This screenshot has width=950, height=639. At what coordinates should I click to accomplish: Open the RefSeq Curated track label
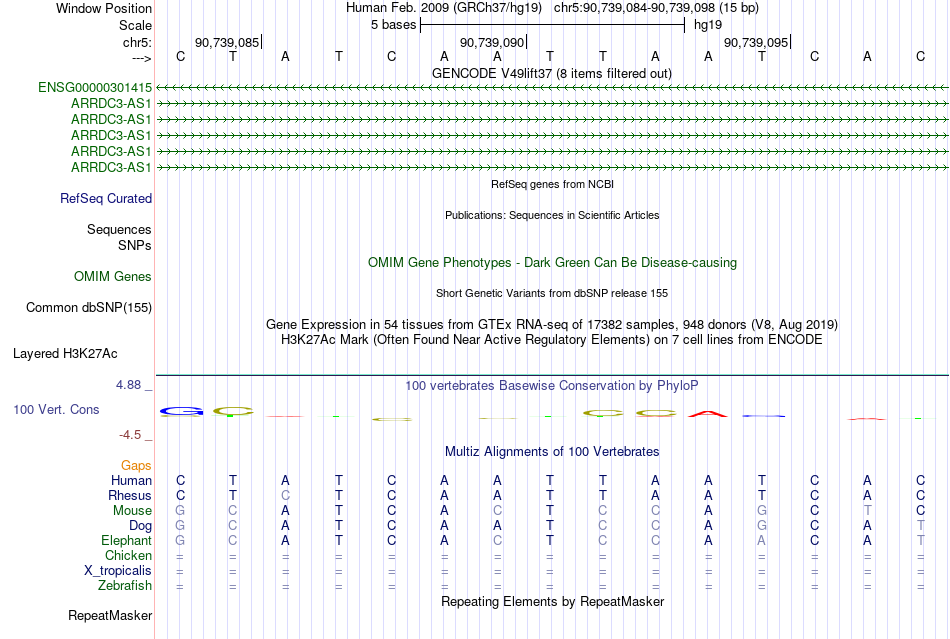(x=106, y=198)
